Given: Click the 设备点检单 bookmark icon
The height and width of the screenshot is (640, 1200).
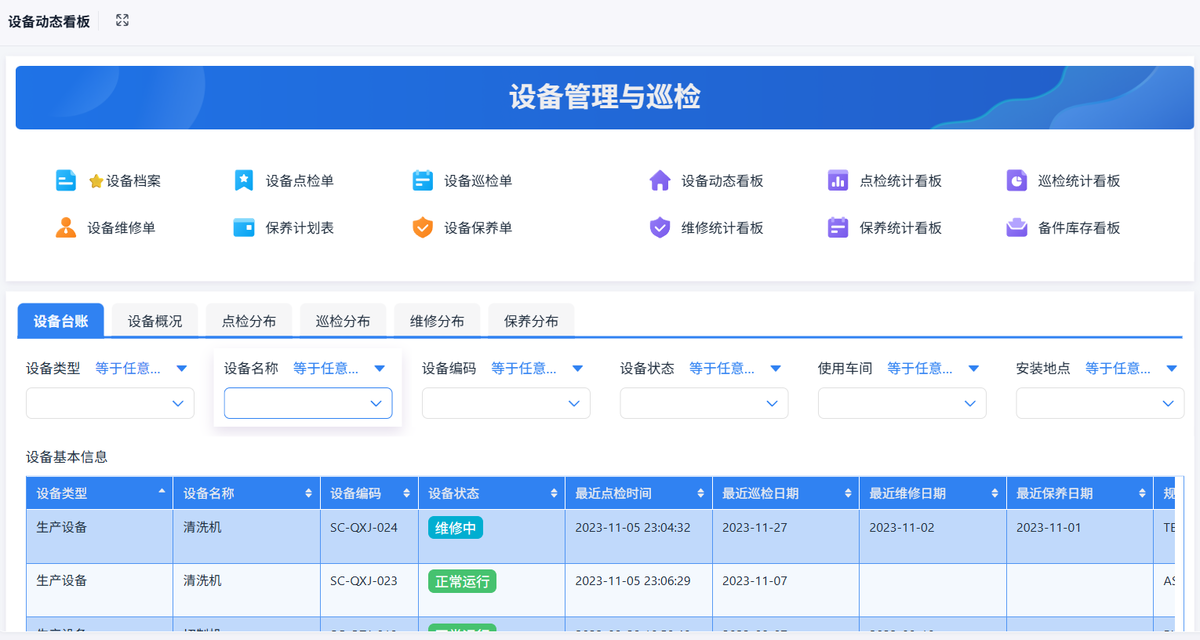Looking at the screenshot, I should (244, 181).
